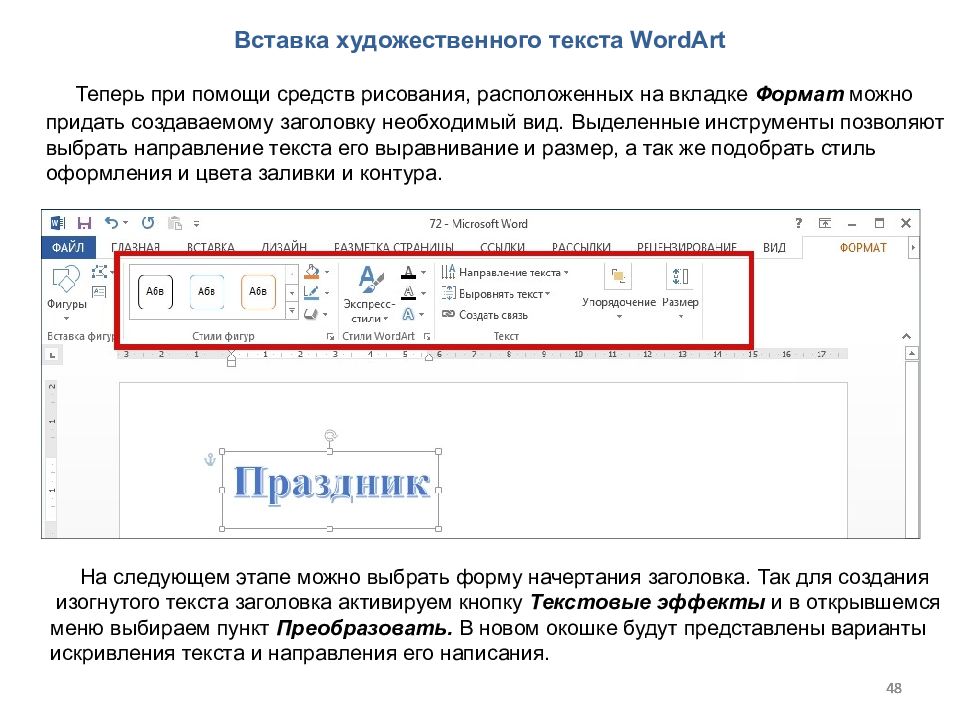Click the tab selector at ruler corner
The width and height of the screenshot is (960, 720).
point(53,354)
